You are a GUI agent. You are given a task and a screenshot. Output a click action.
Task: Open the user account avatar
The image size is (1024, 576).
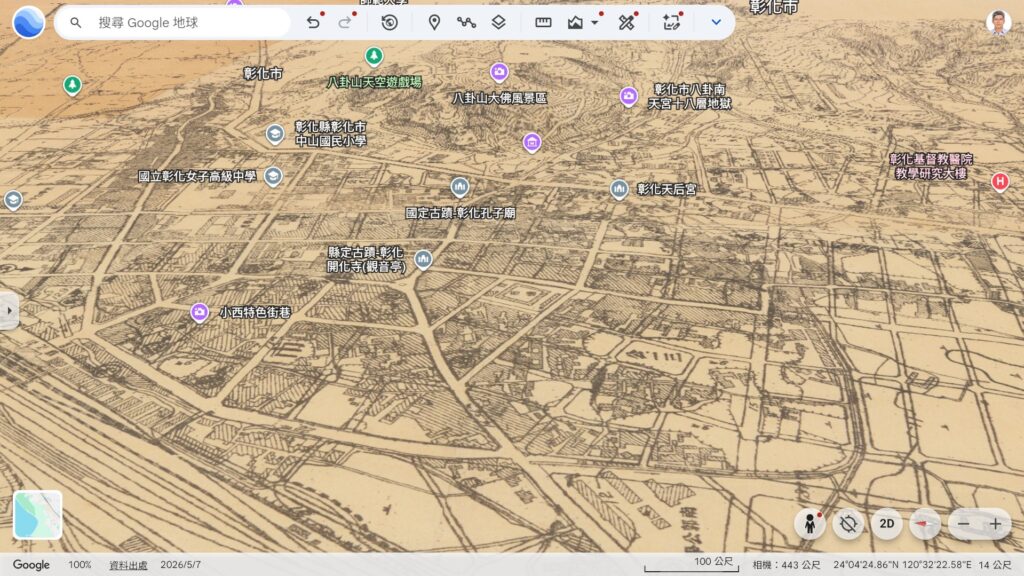pyautogui.click(x=998, y=23)
